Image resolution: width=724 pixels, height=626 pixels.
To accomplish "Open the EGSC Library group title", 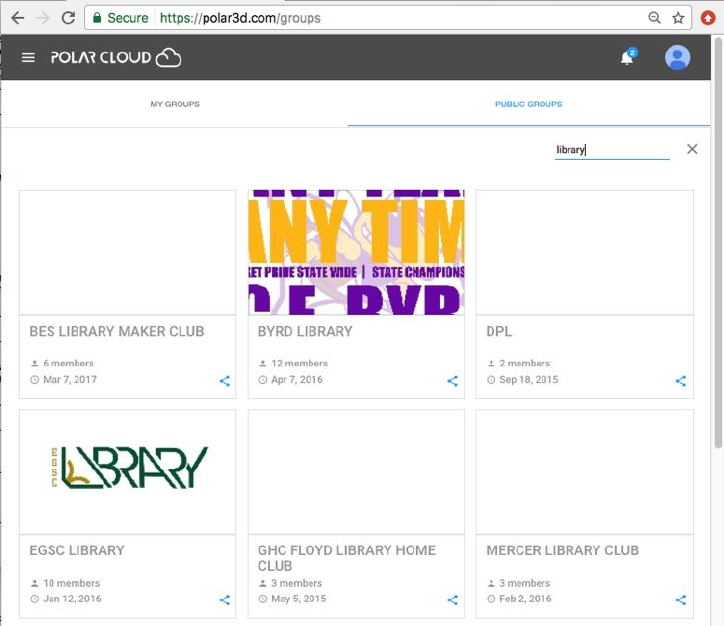I will click(77, 550).
